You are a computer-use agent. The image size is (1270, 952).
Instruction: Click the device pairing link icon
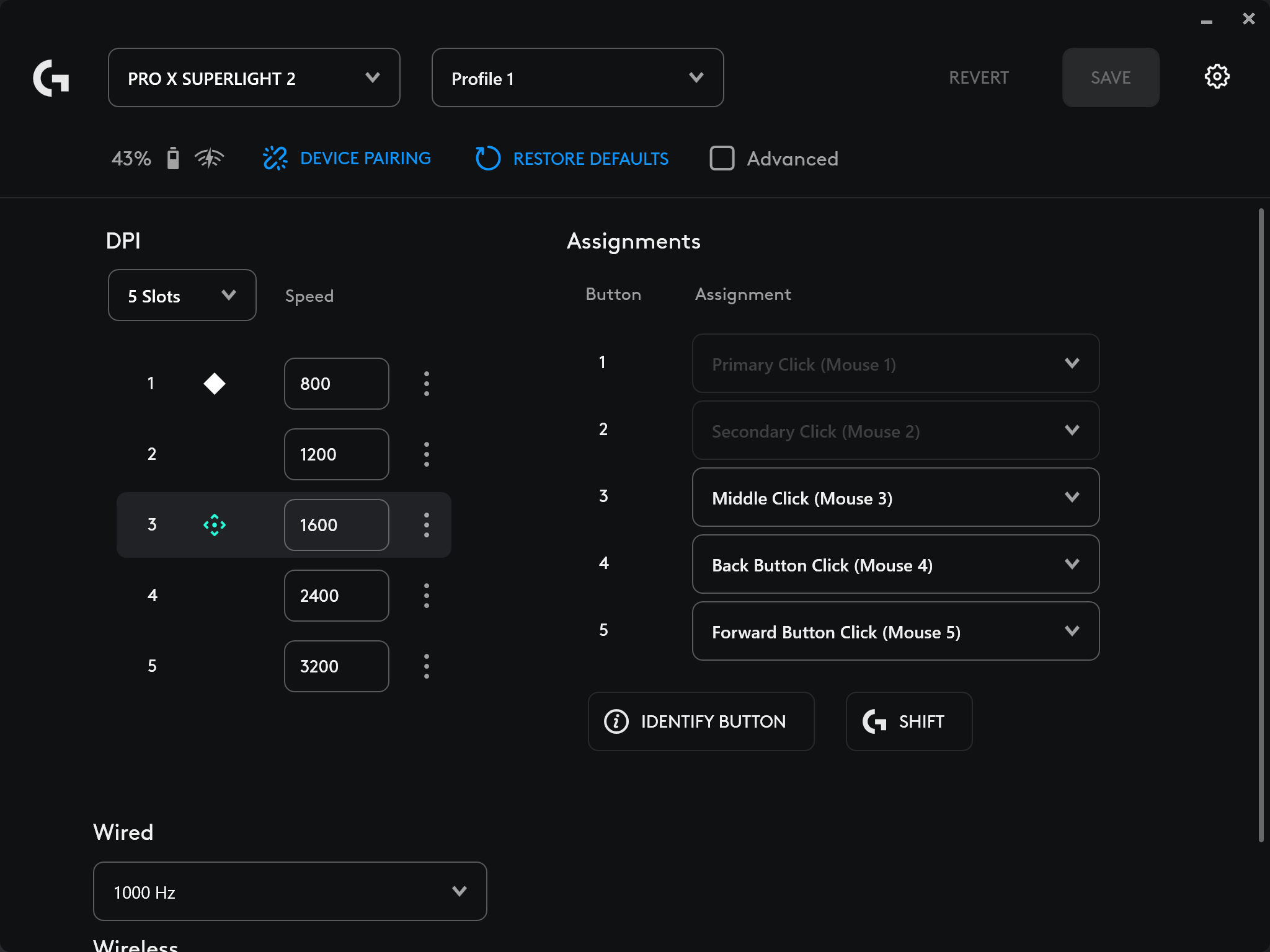275,159
